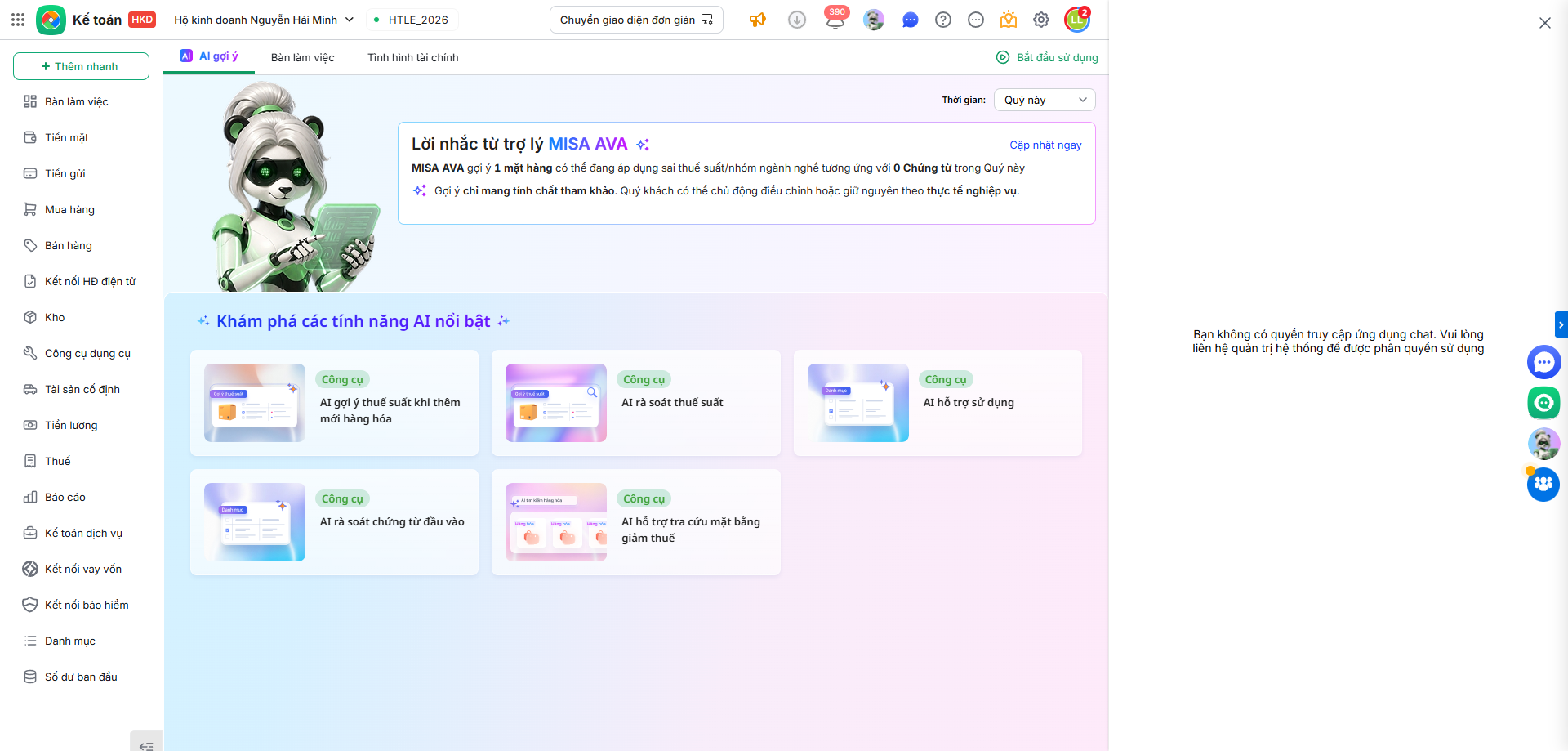Click Bắt đầu sử dụng link
The image size is (1568, 751).
click(1047, 57)
